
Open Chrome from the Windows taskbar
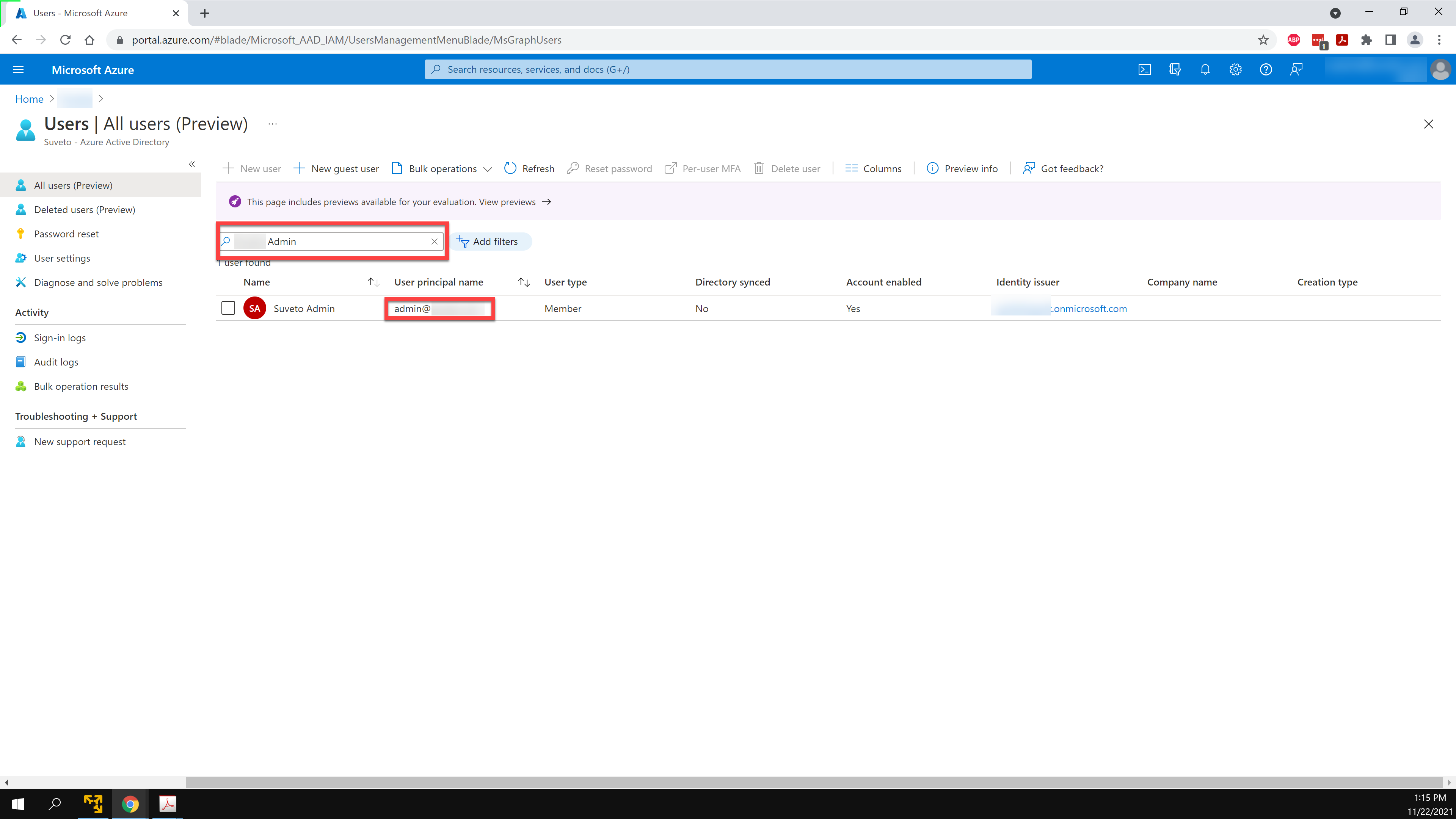pyautogui.click(x=130, y=804)
